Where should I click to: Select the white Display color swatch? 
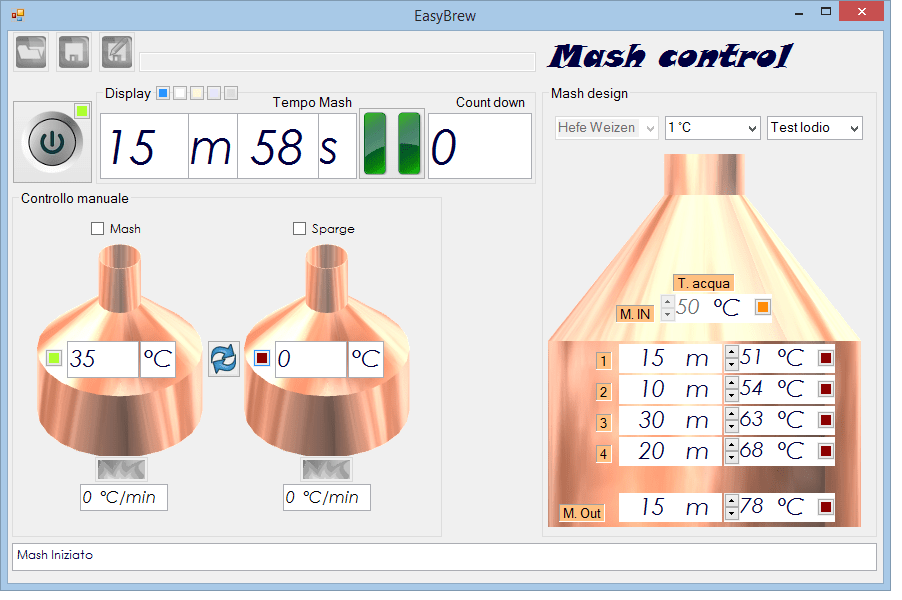[180, 93]
